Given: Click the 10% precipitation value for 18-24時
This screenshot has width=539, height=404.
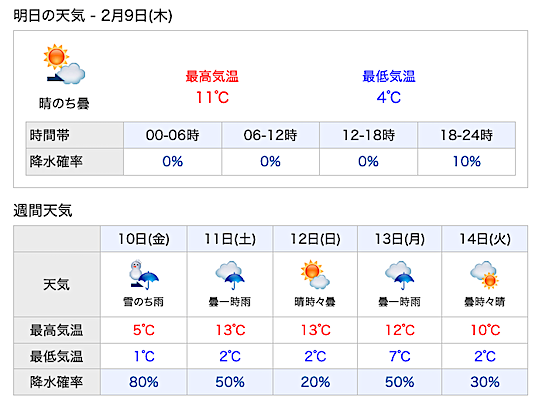Looking at the screenshot, I should pyautogui.click(x=466, y=162).
